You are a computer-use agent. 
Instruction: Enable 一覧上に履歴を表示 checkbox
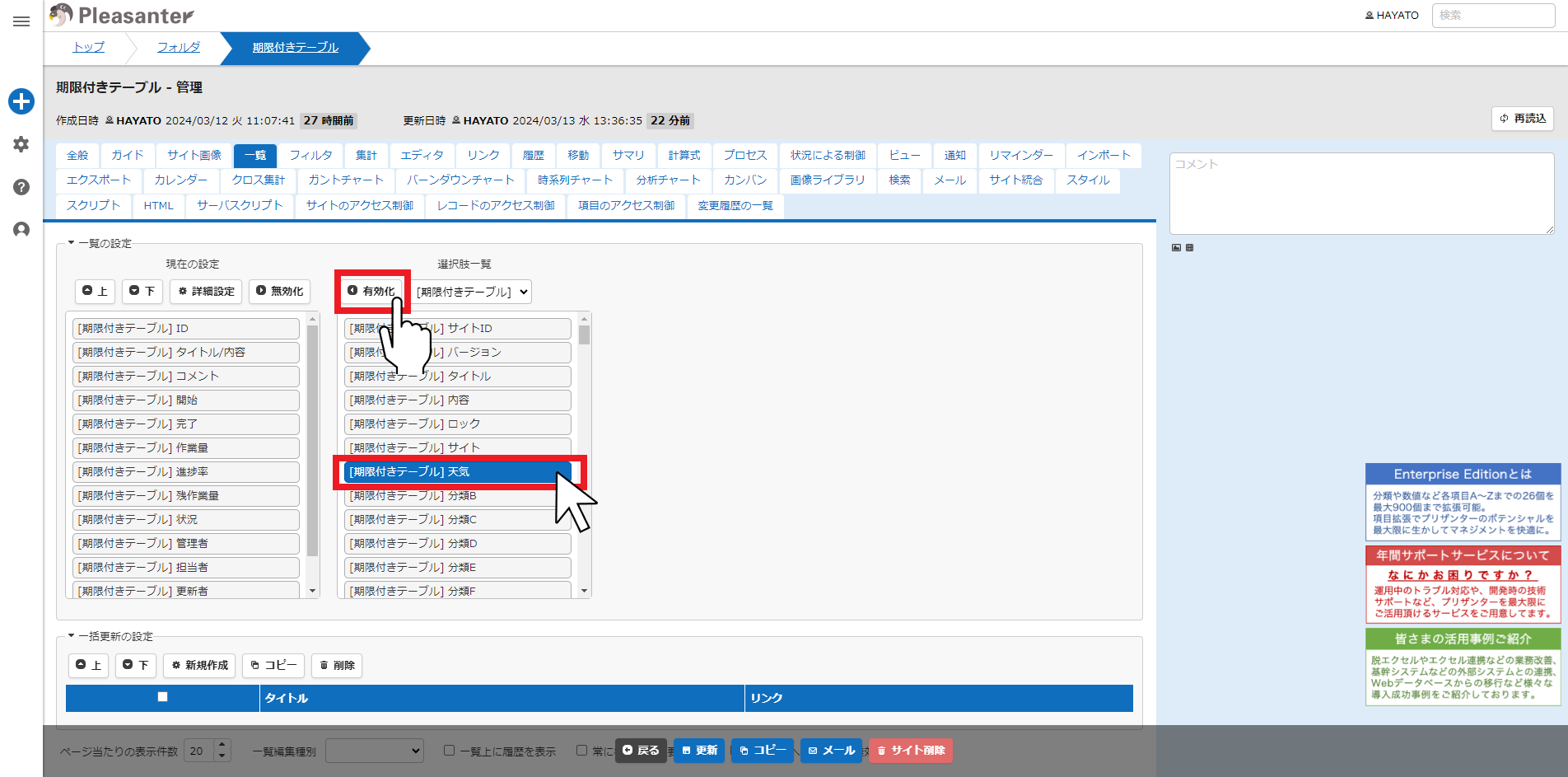click(x=449, y=751)
